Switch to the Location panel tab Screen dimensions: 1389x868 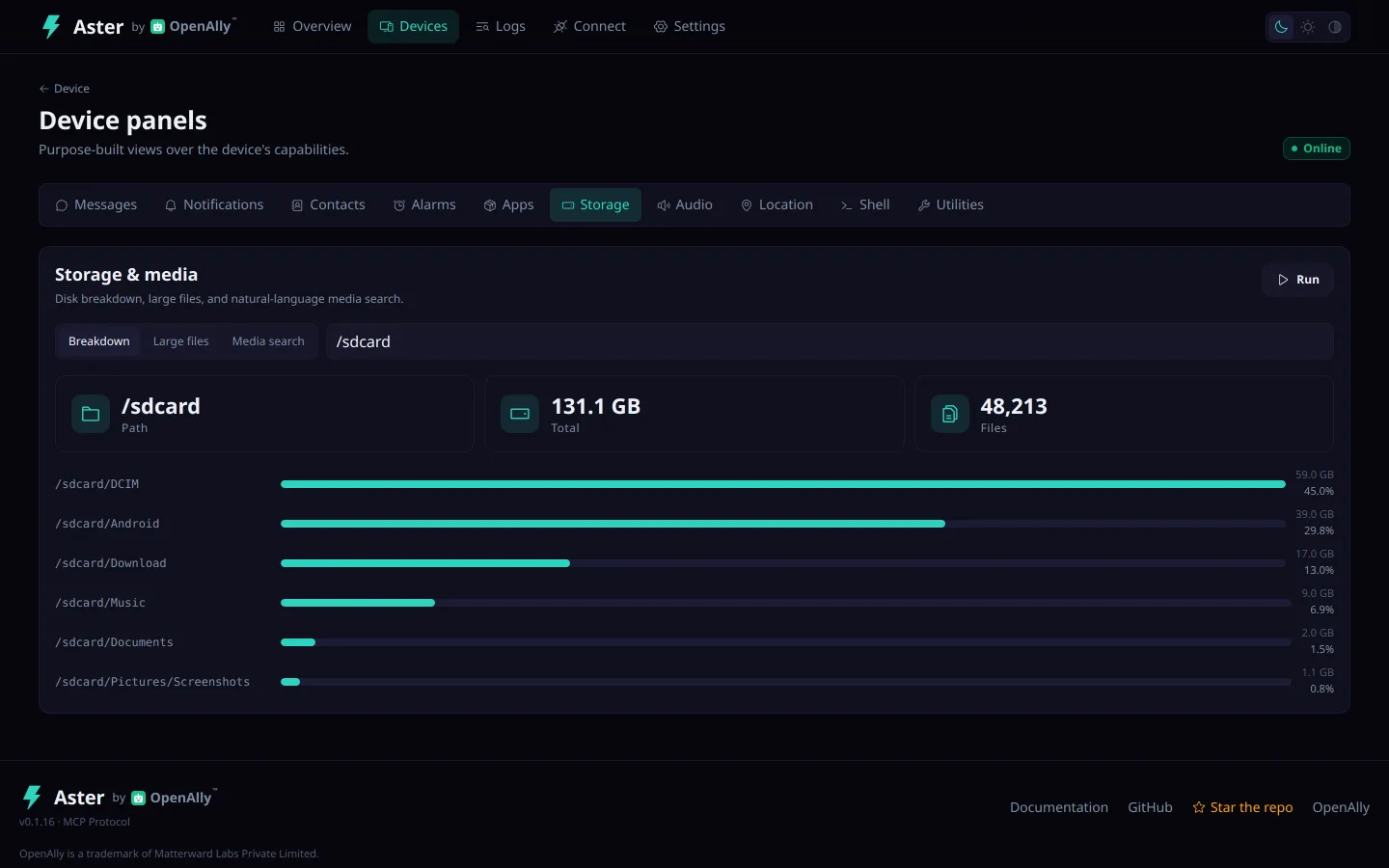(x=776, y=204)
